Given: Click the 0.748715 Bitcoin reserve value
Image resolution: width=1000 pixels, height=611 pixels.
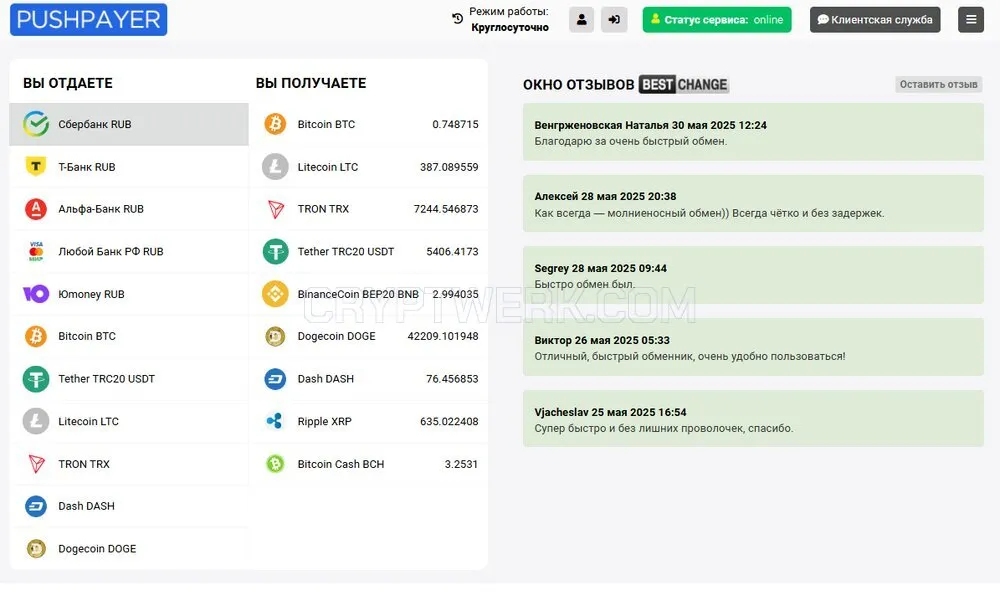Looking at the screenshot, I should click(455, 124).
